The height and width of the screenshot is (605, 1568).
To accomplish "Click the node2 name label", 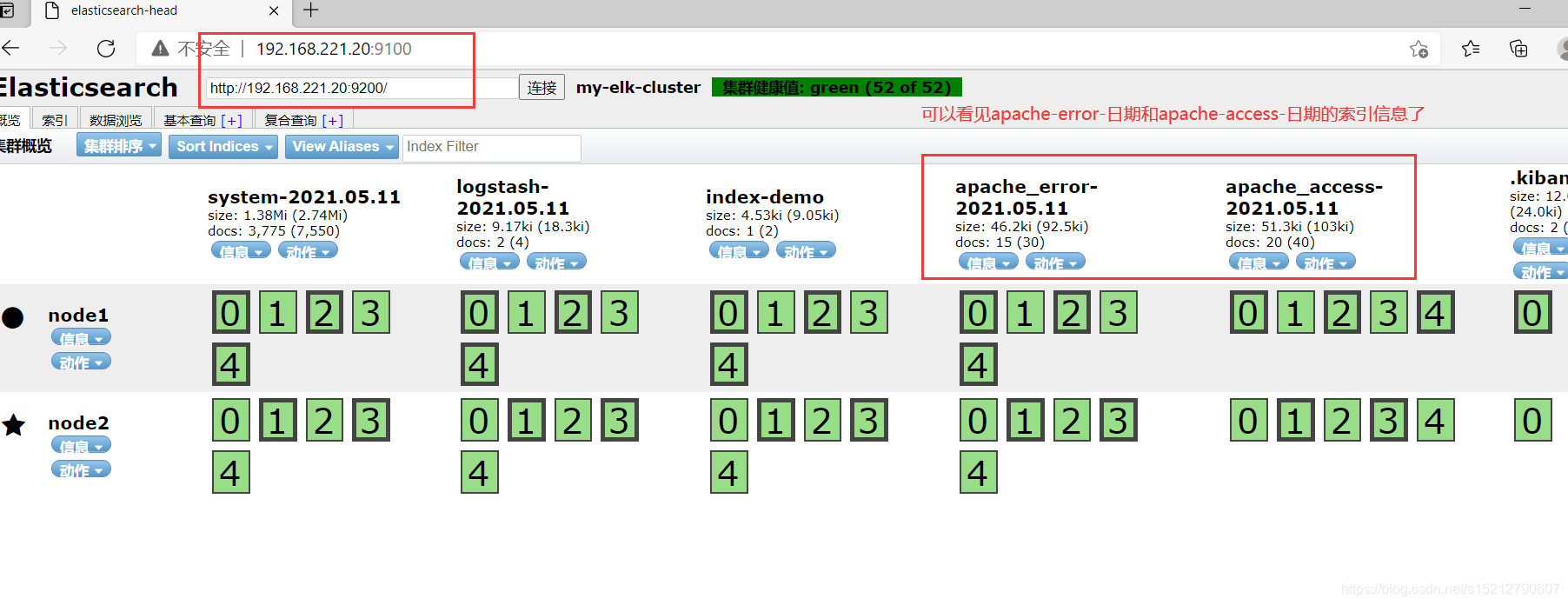I will pos(78,423).
